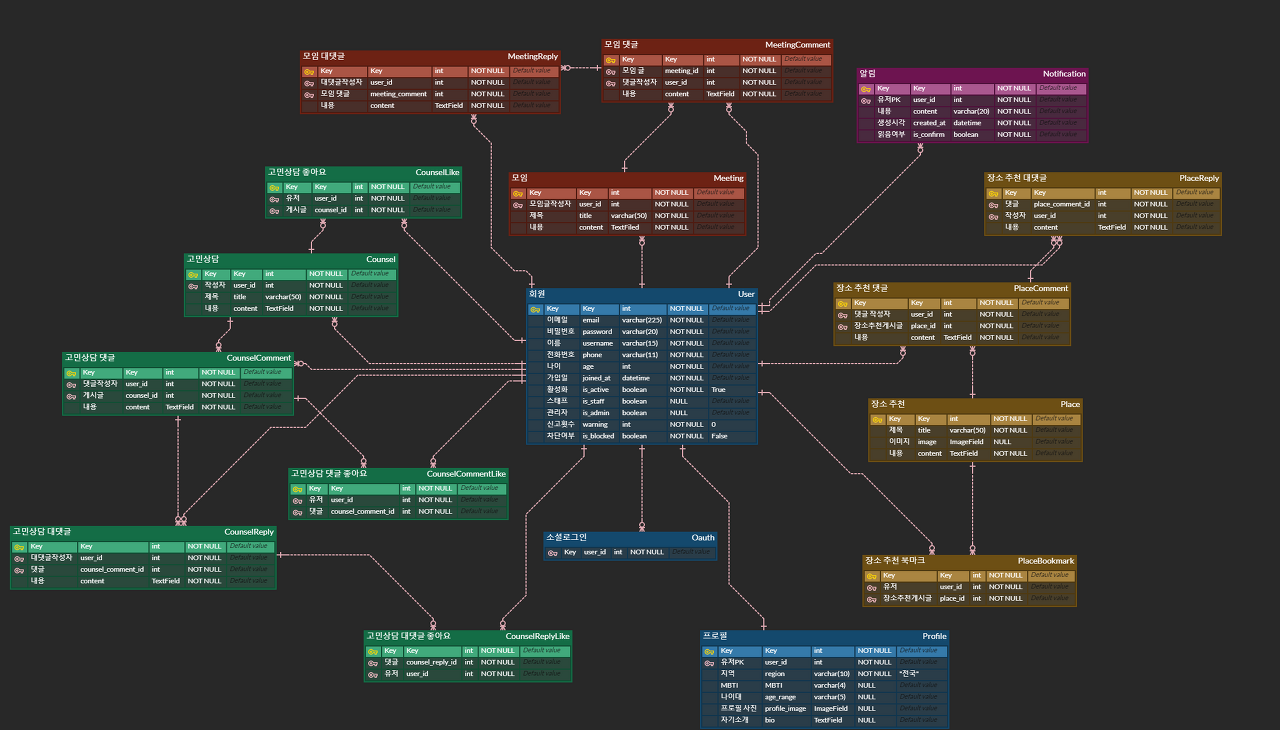Click foreign key icon beside 장소추천게시글 in PlaceBookmark
Image resolution: width=1280 pixels, height=730 pixels.
pyautogui.click(x=871, y=598)
